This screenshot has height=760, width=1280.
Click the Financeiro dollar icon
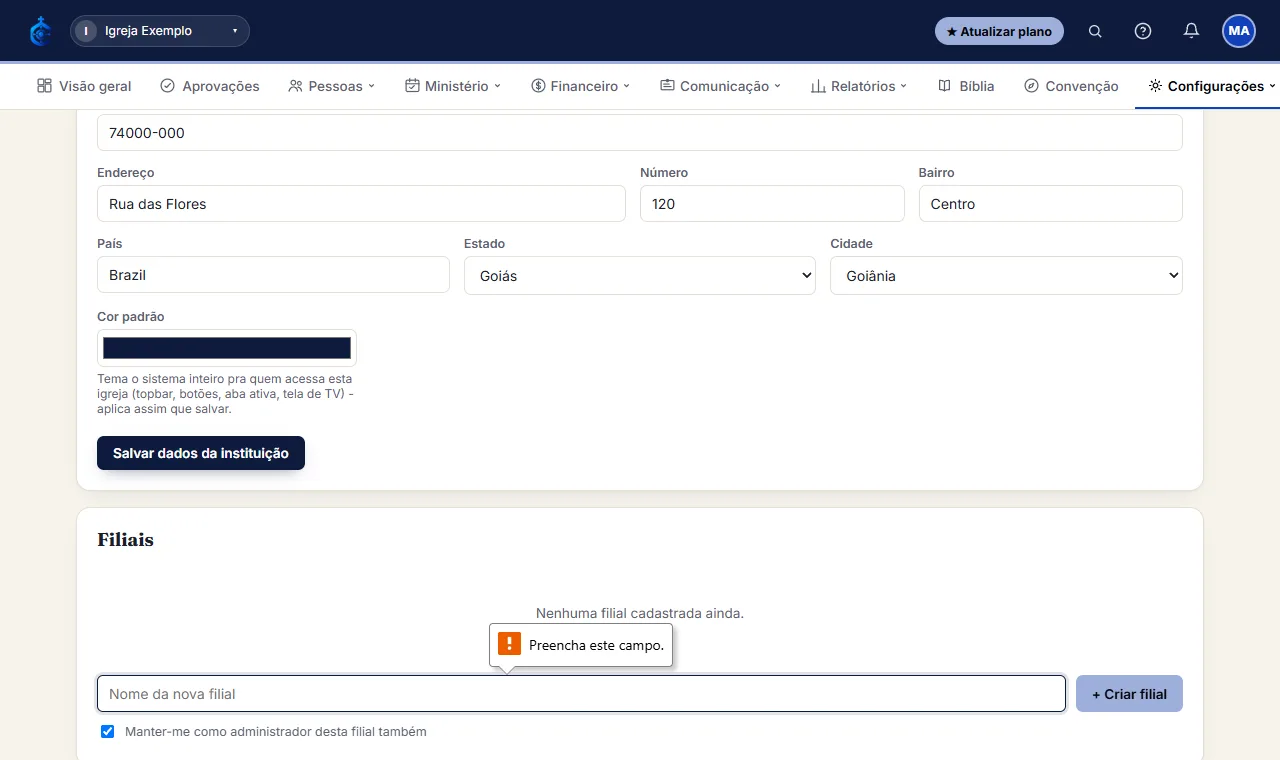tap(538, 86)
